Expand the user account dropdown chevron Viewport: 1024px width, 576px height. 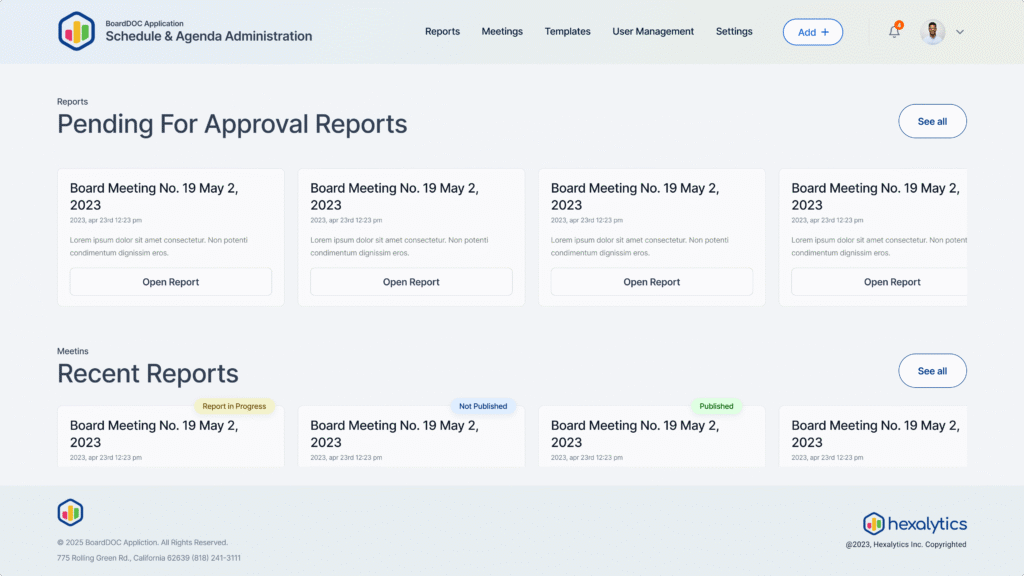960,32
